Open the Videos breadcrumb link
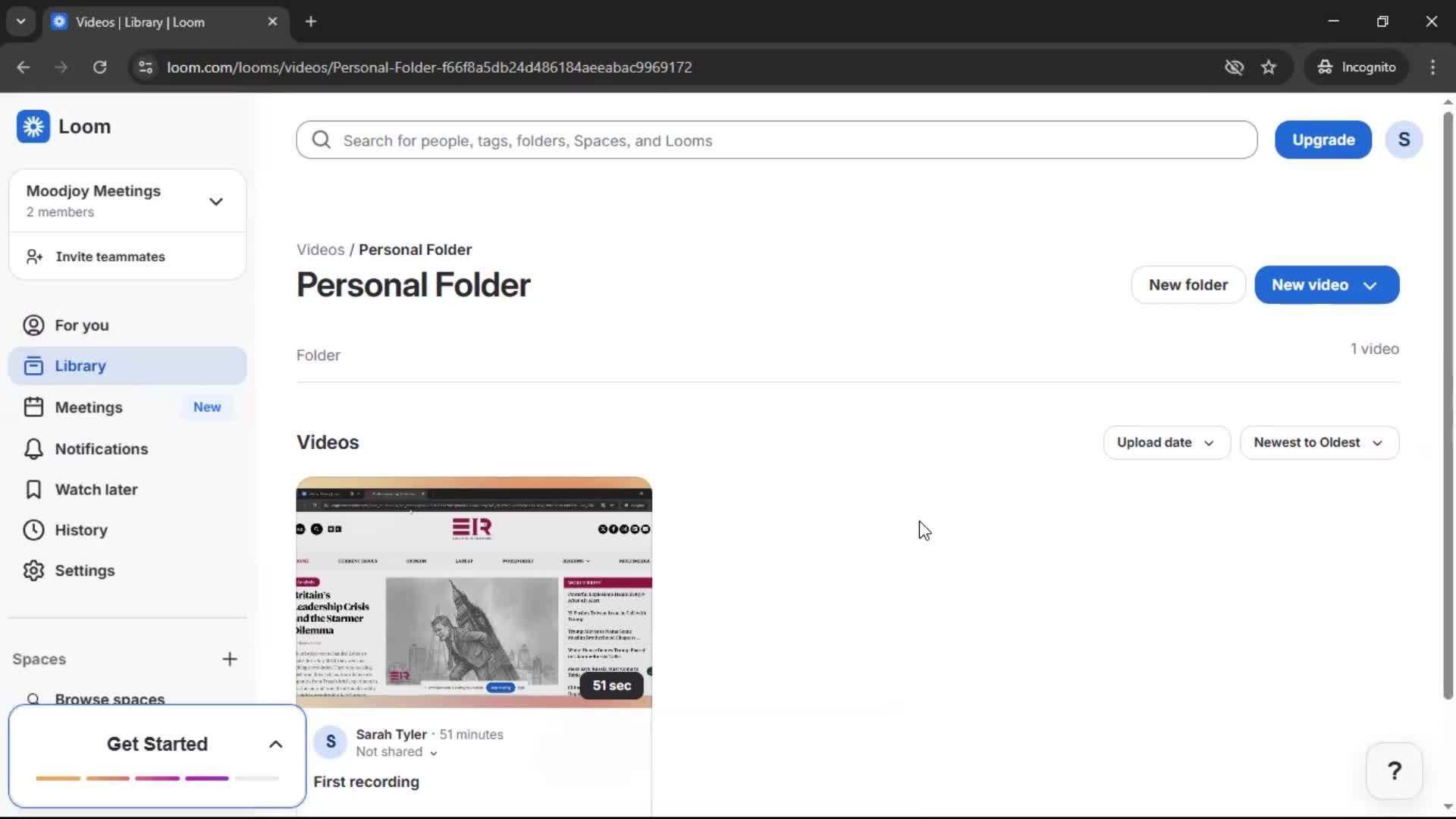1456x819 pixels. click(319, 249)
